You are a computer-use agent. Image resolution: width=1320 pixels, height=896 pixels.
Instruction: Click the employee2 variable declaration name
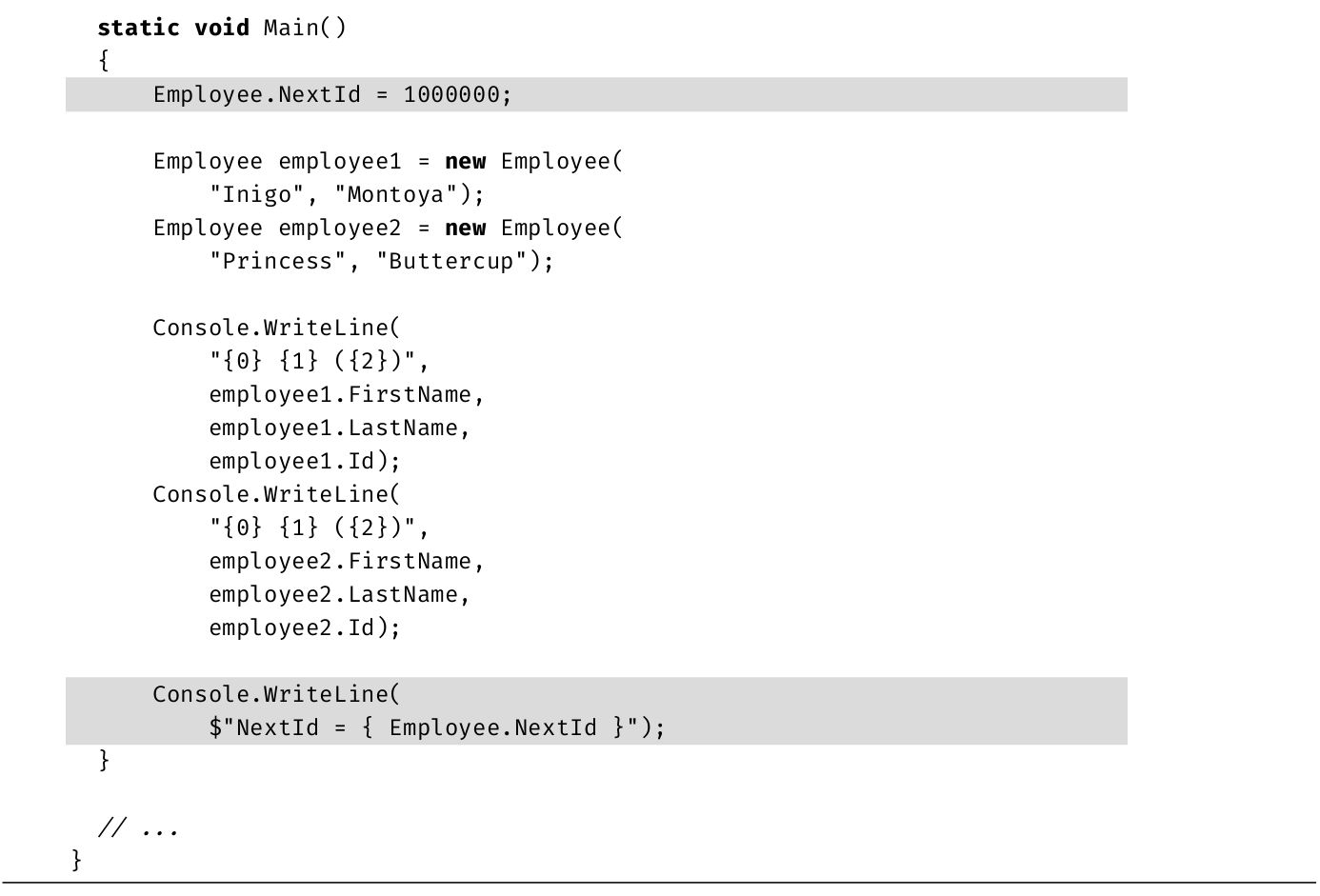pyautogui.click(x=340, y=229)
